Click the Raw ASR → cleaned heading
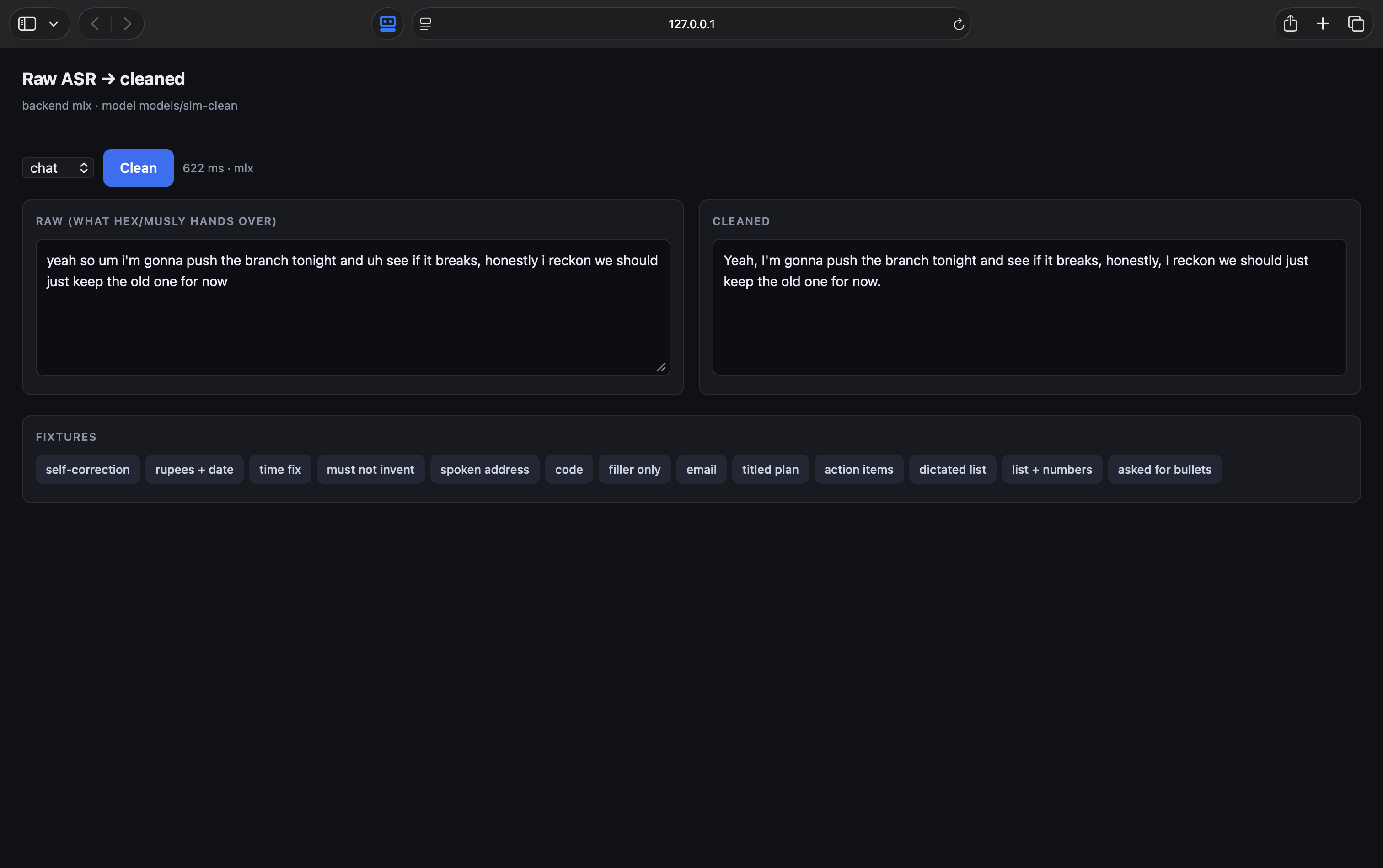Screen dimensions: 1383x868 point(103,79)
